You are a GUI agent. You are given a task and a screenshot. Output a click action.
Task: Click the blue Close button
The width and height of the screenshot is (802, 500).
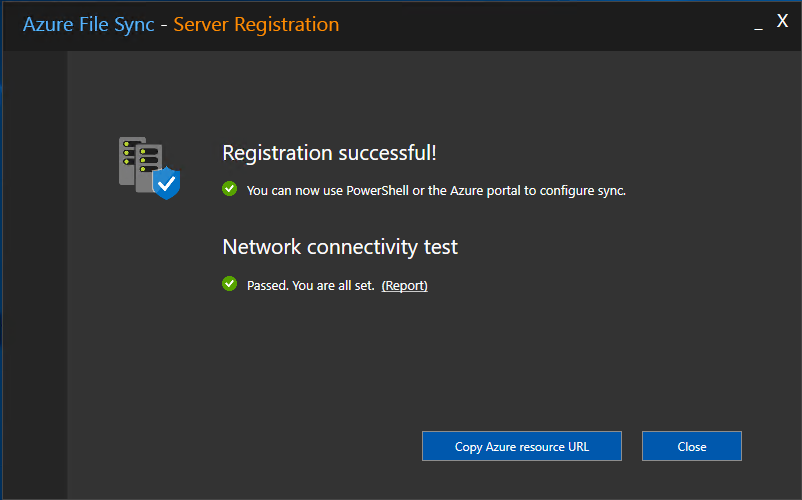pyautogui.click(x=692, y=446)
